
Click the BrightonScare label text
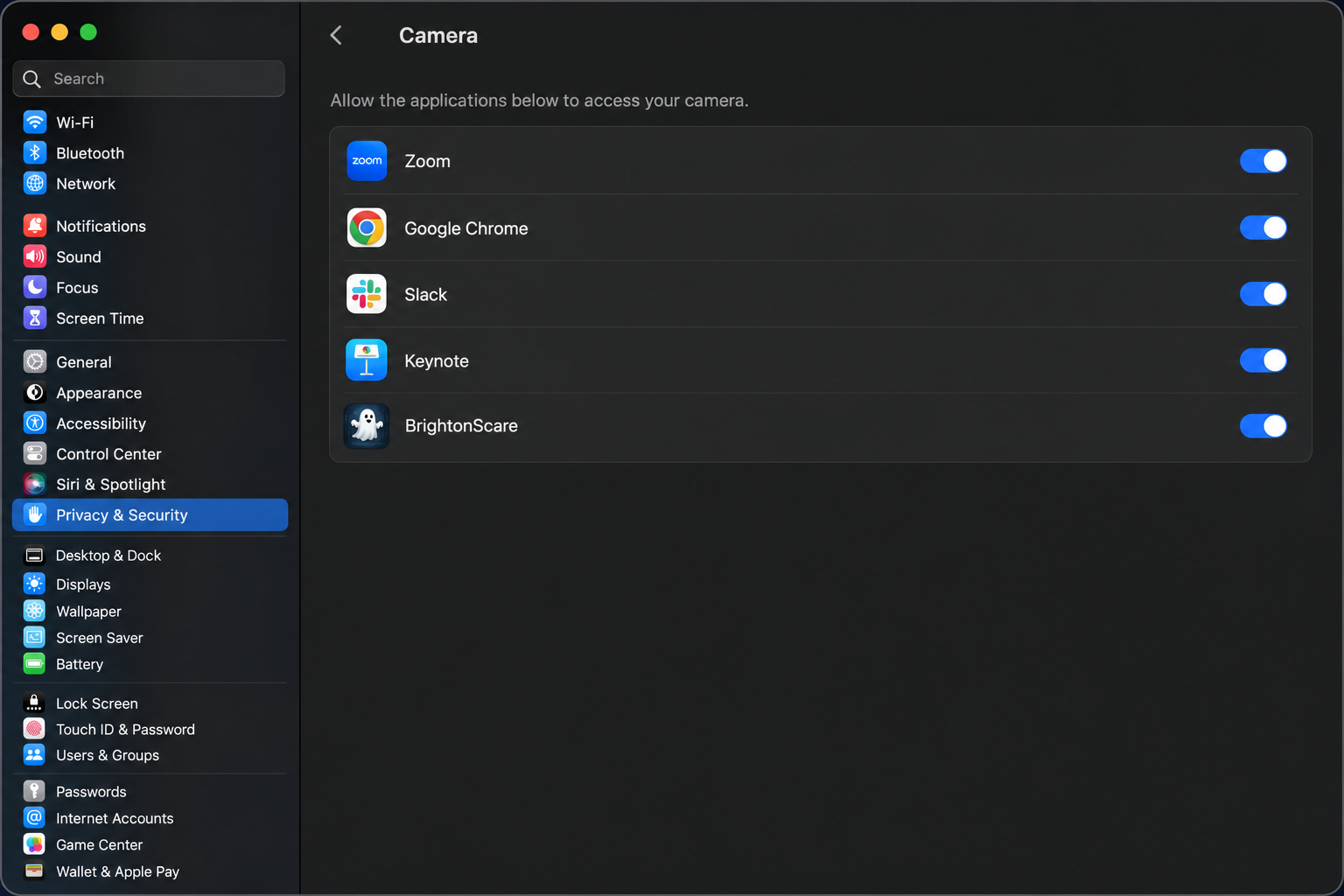461,426
